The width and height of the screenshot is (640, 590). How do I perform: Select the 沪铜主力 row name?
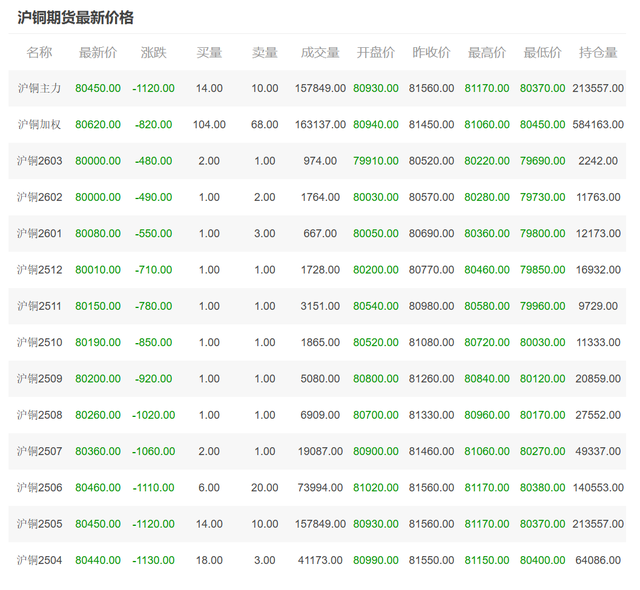[x=39, y=88]
